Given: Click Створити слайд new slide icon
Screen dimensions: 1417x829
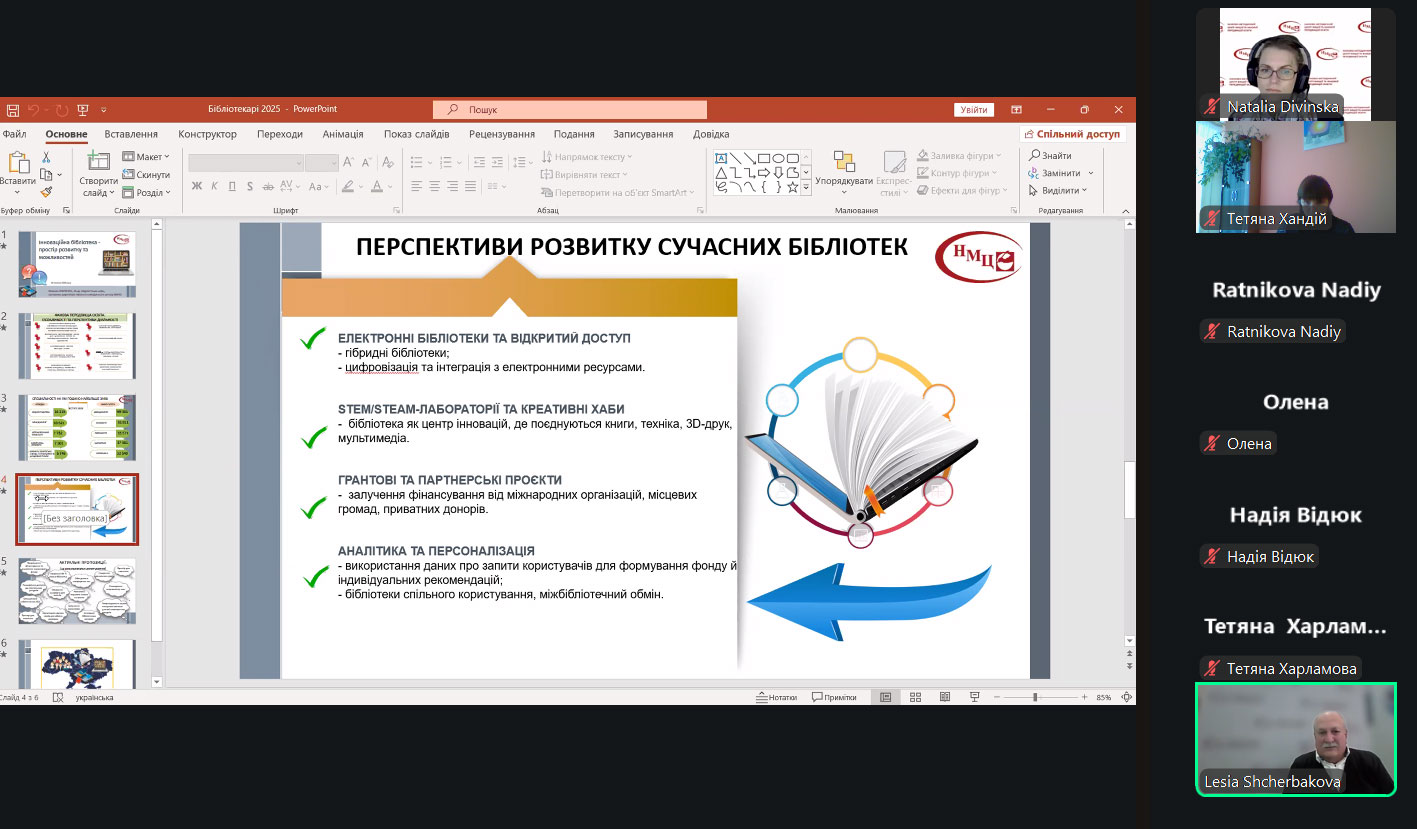Looking at the screenshot, I should [x=98, y=163].
